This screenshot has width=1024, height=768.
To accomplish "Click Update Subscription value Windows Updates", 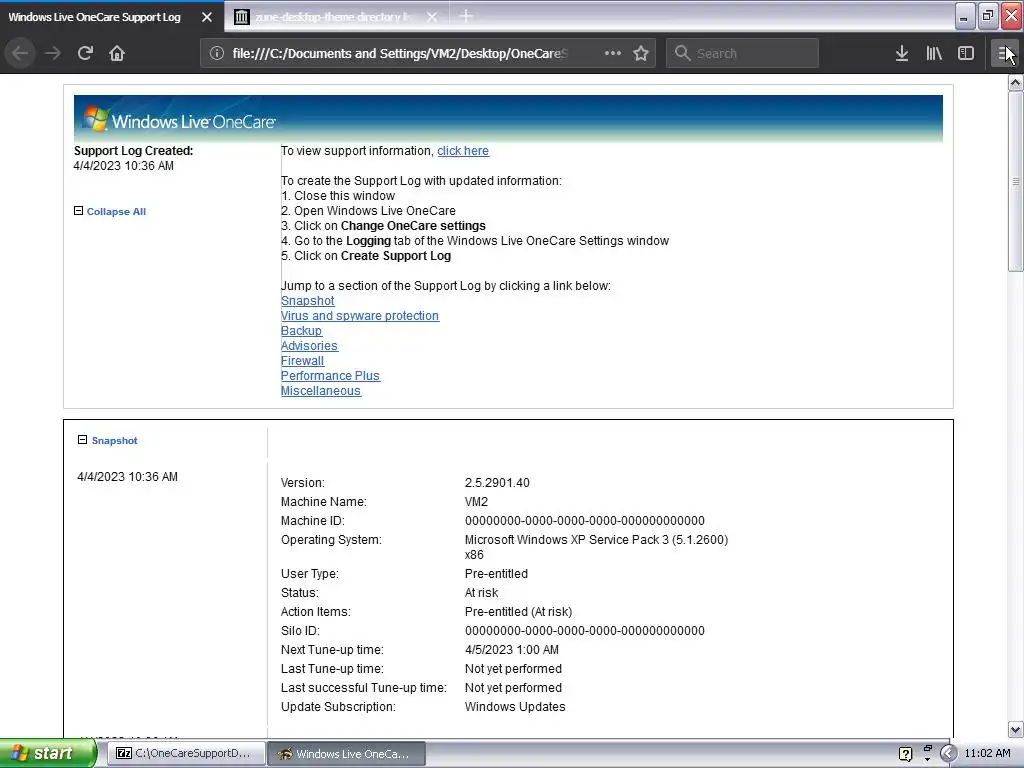I will tap(515, 707).
